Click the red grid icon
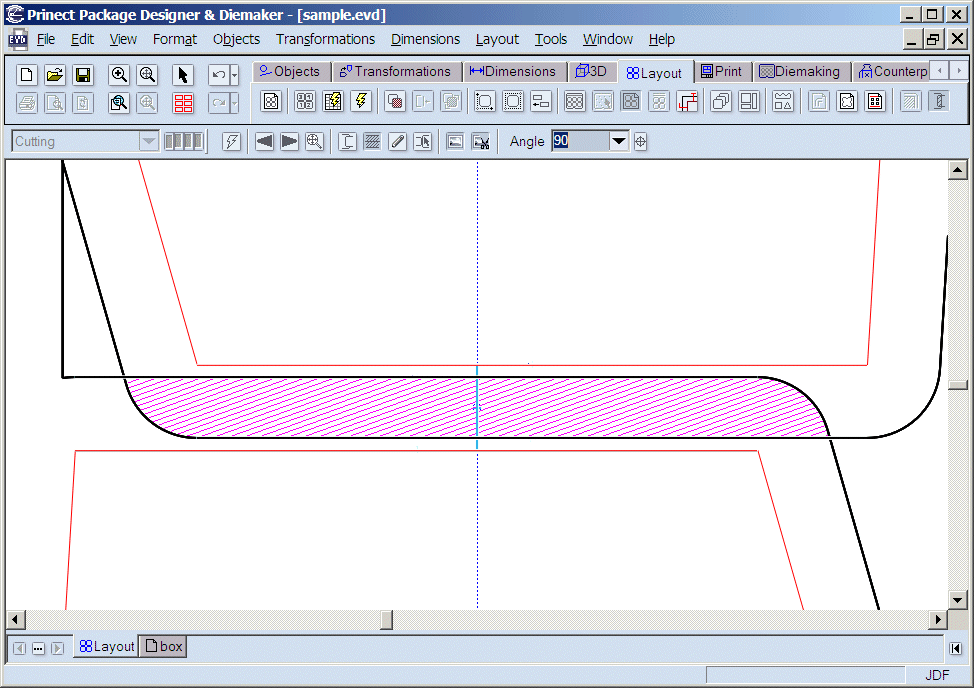 coord(183,102)
